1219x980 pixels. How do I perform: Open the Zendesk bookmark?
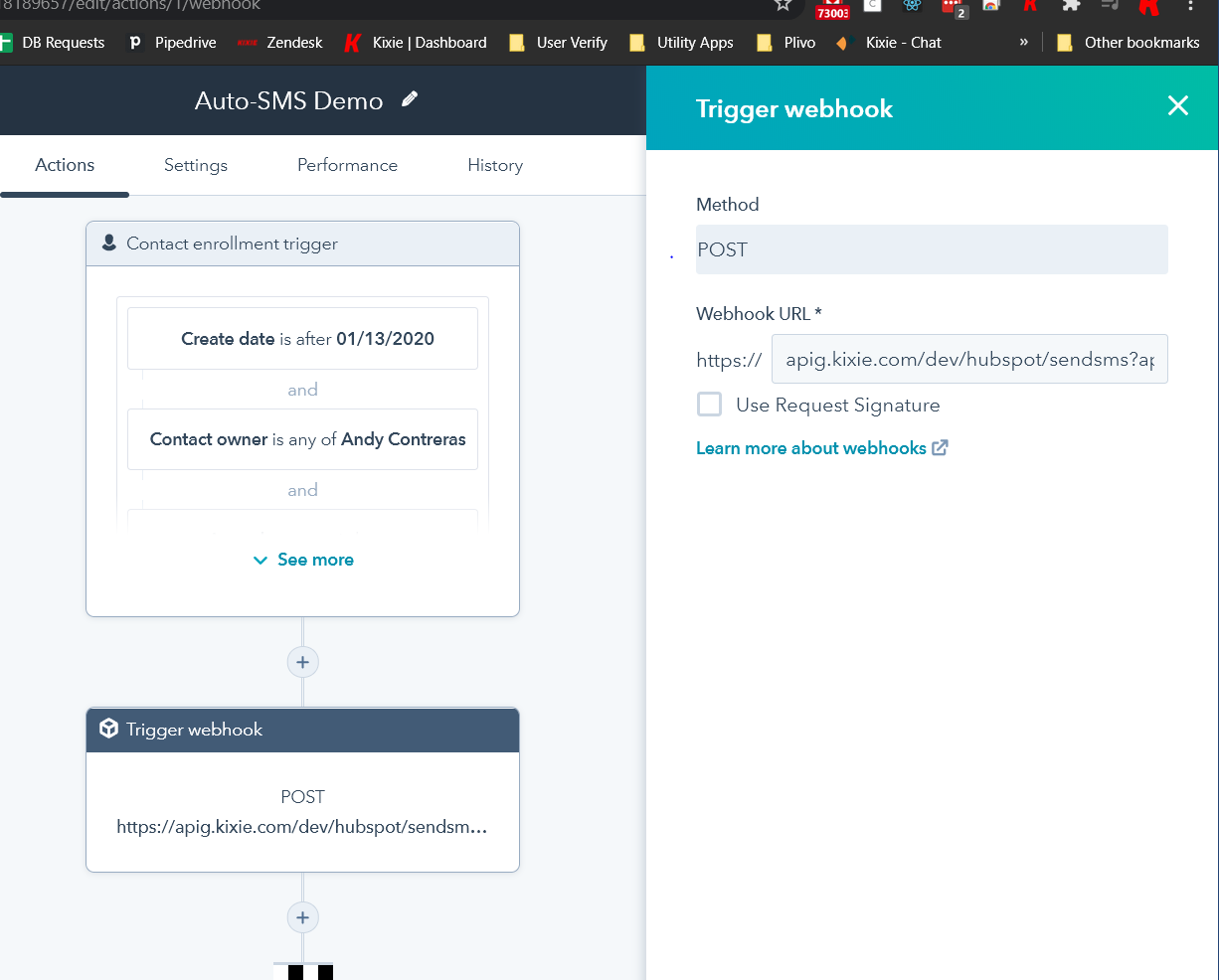tap(280, 43)
